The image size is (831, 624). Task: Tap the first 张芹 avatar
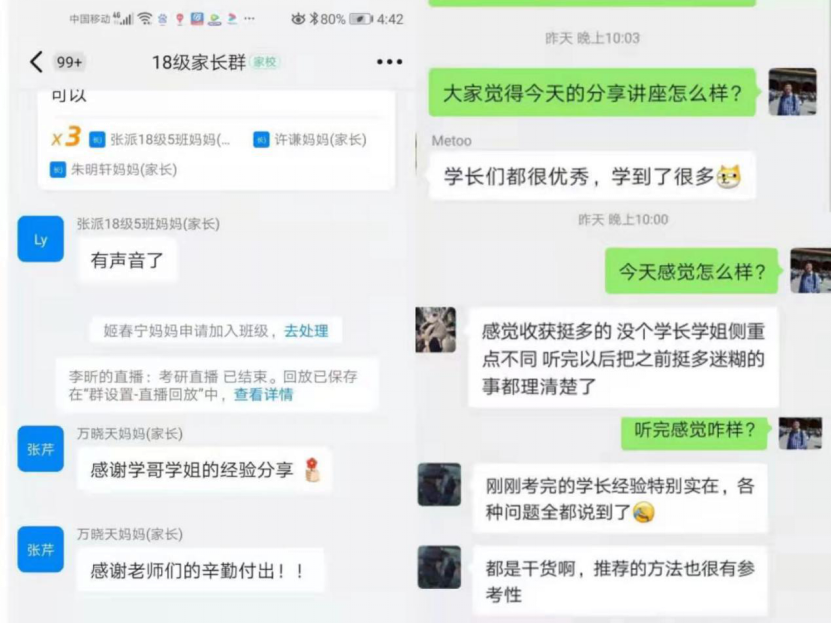coord(41,449)
